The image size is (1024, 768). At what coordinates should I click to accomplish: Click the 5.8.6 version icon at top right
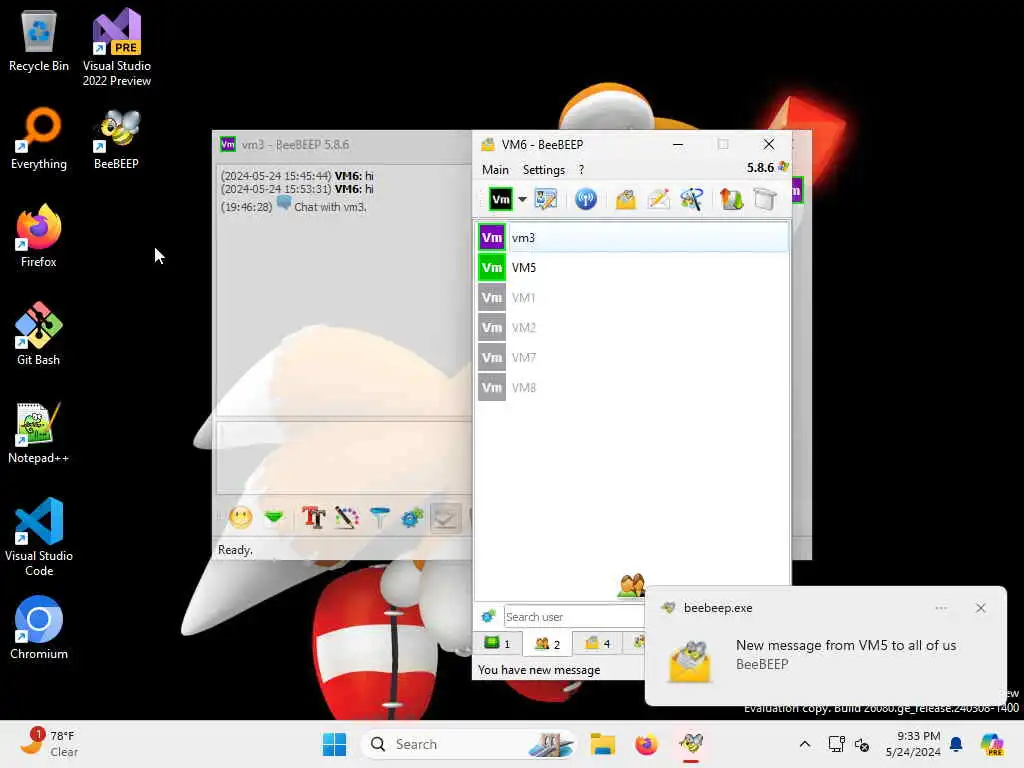782,167
